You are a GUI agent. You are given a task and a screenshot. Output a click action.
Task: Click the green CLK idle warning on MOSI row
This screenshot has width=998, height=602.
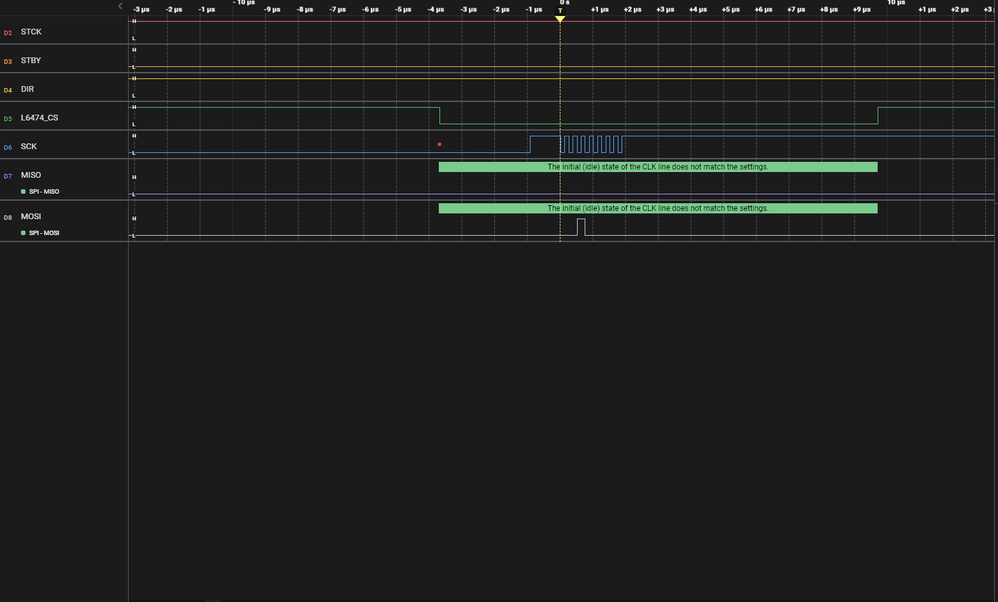pos(658,208)
